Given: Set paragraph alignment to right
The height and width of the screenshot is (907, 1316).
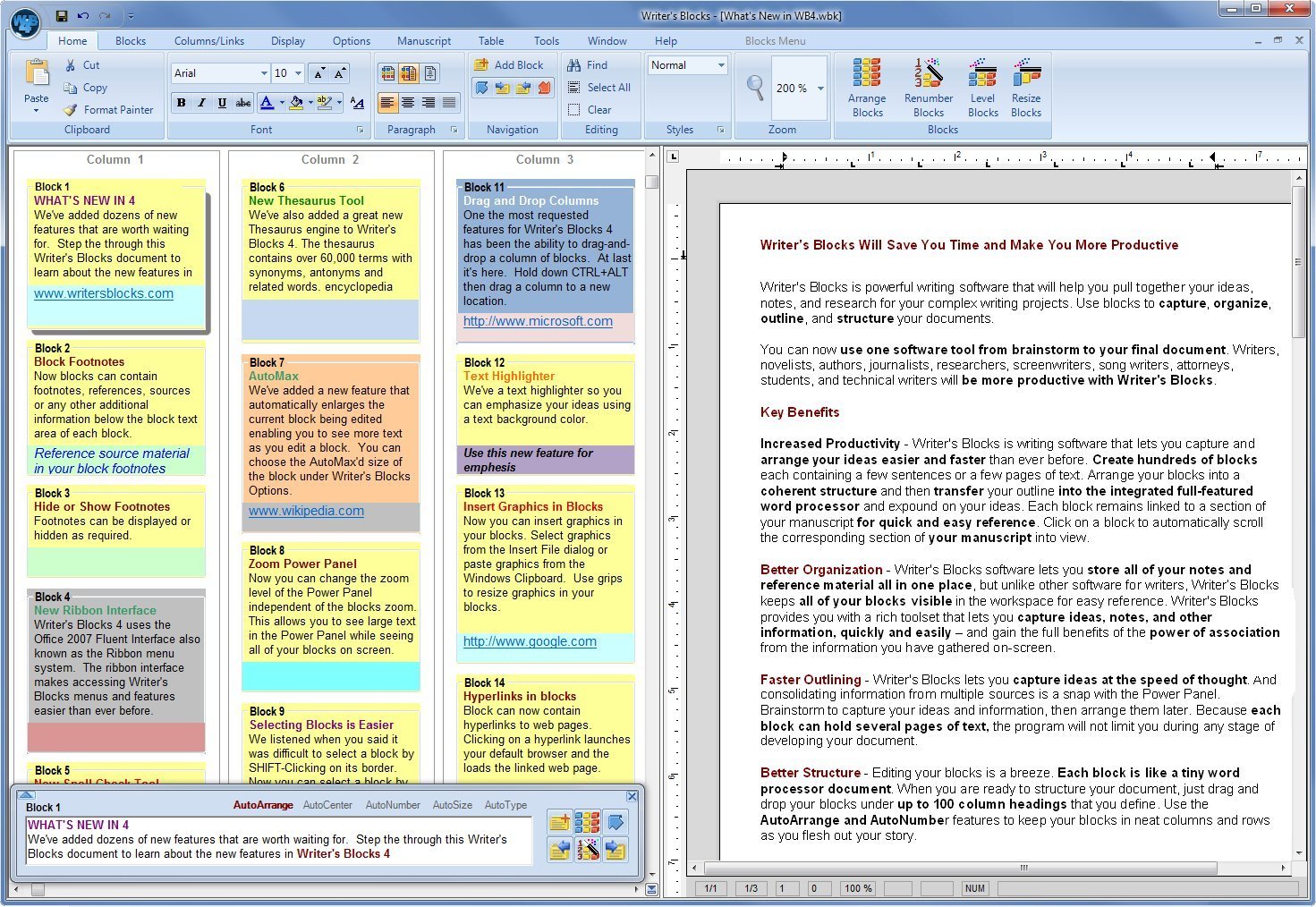Looking at the screenshot, I should pyautogui.click(x=429, y=103).
